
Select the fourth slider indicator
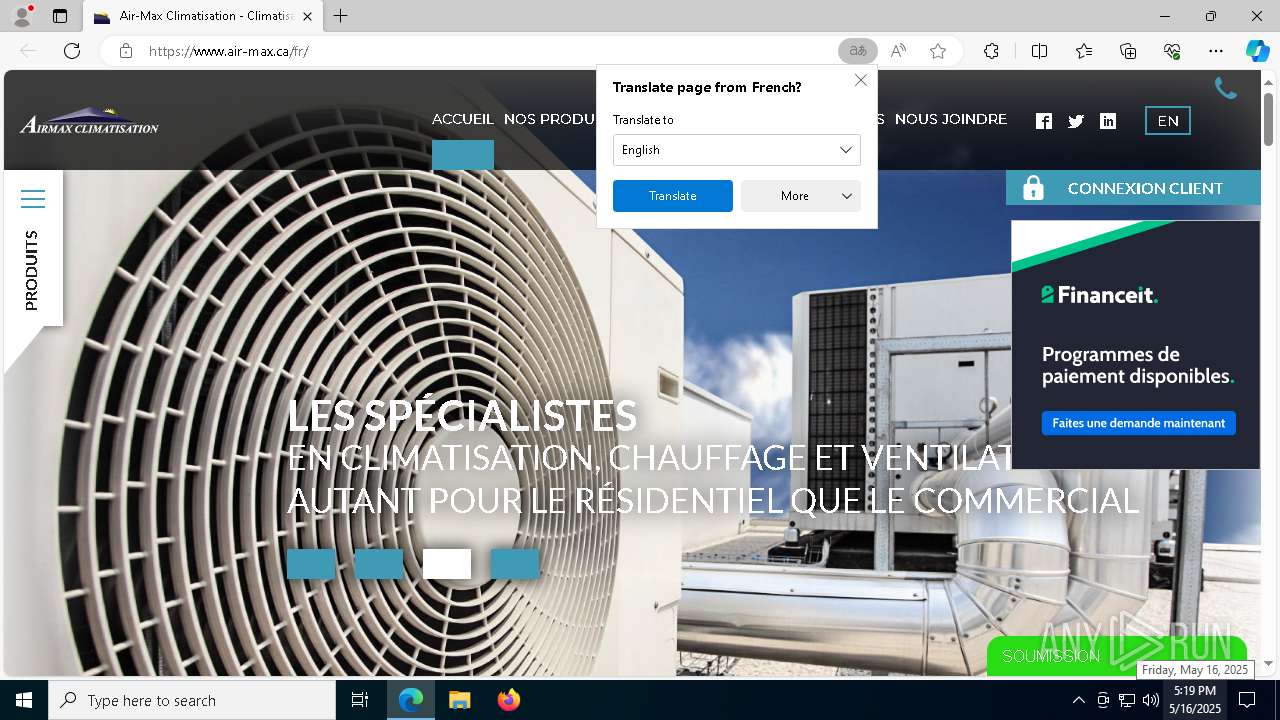click(515, 564)
